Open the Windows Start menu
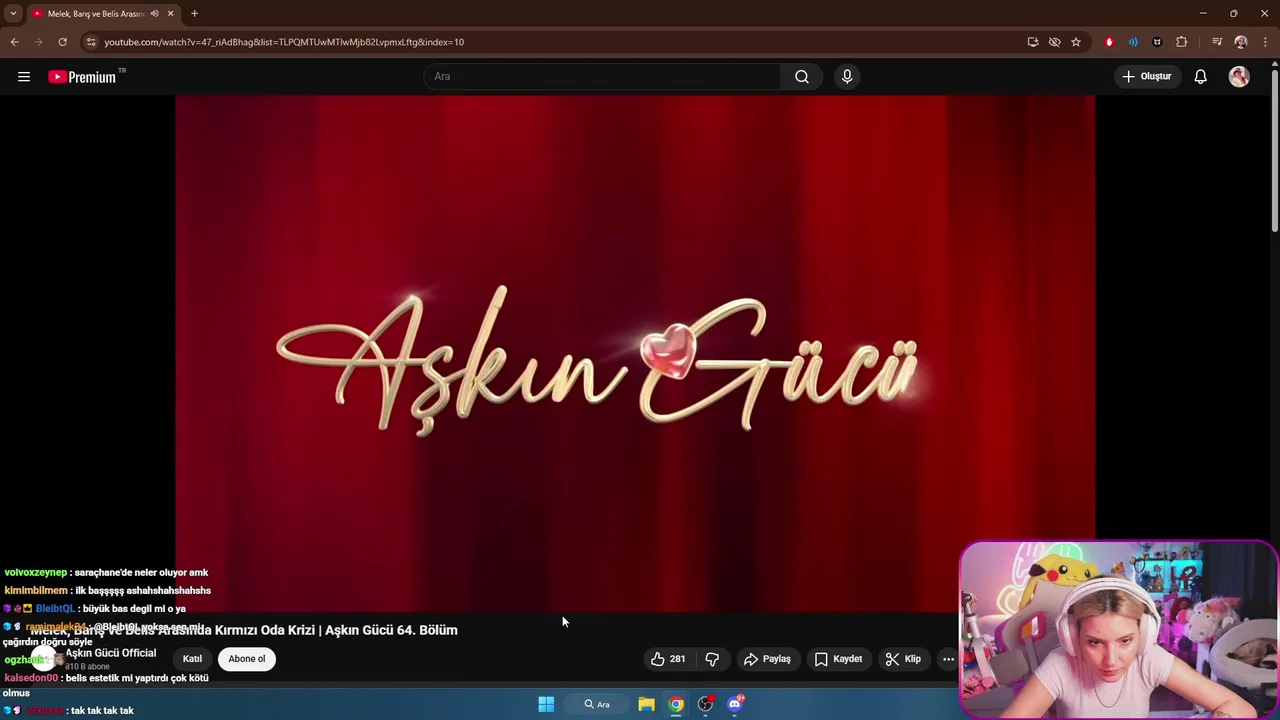 click(x=546, y=704)
